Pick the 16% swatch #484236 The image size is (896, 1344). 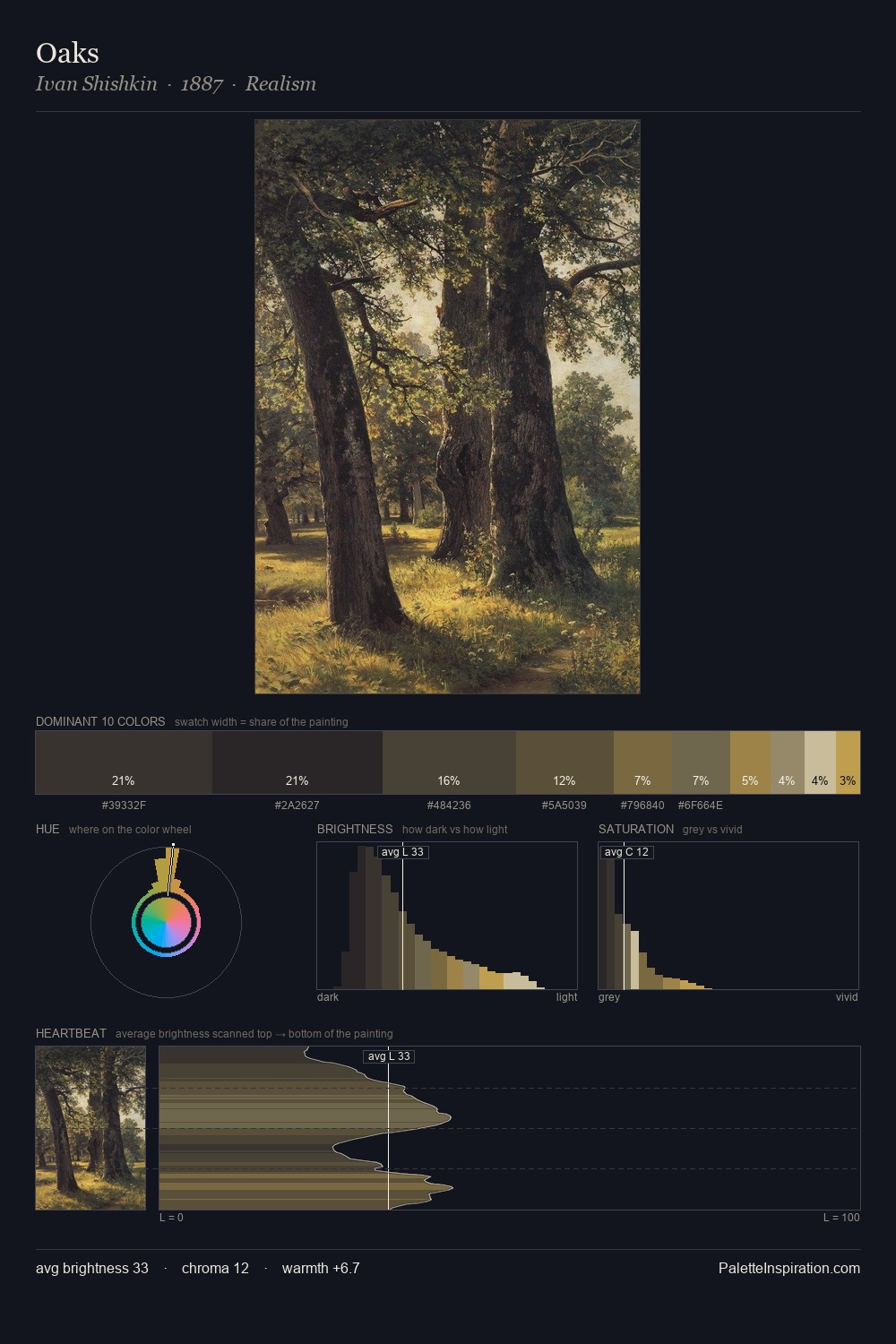449,762
